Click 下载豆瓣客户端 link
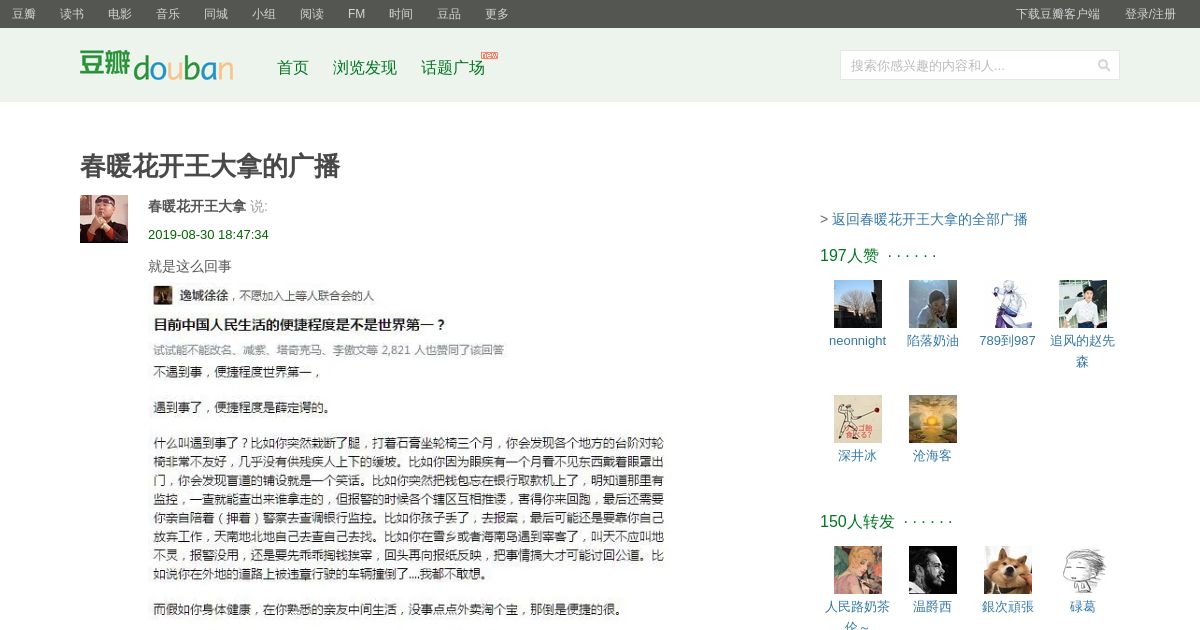The height and width of the screenshot is (630, 1200). click(x=1058, y=14)
